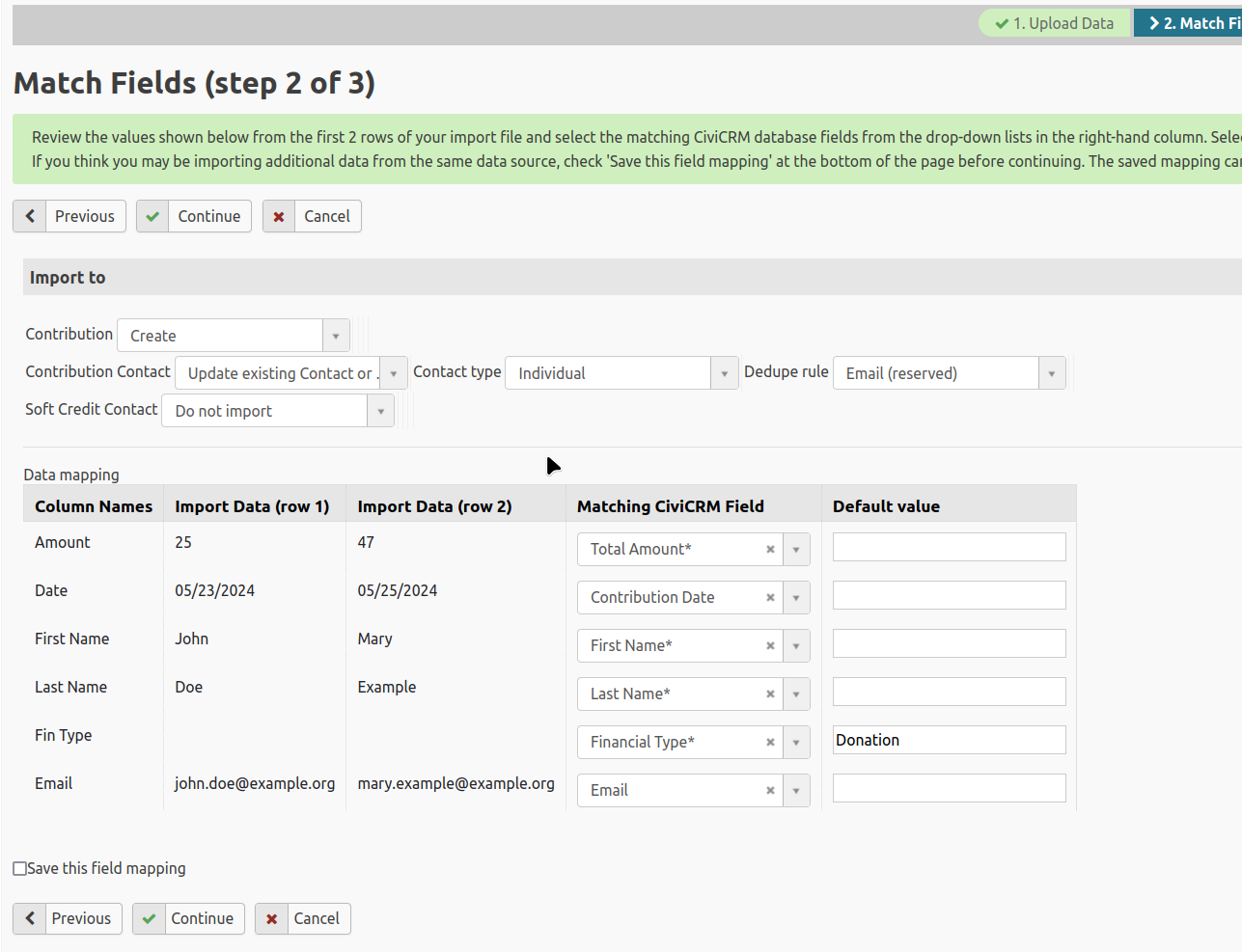The image size is (1242, 952).
Task: Click the default value field for Amount
Action: click(x=949, y=548)
